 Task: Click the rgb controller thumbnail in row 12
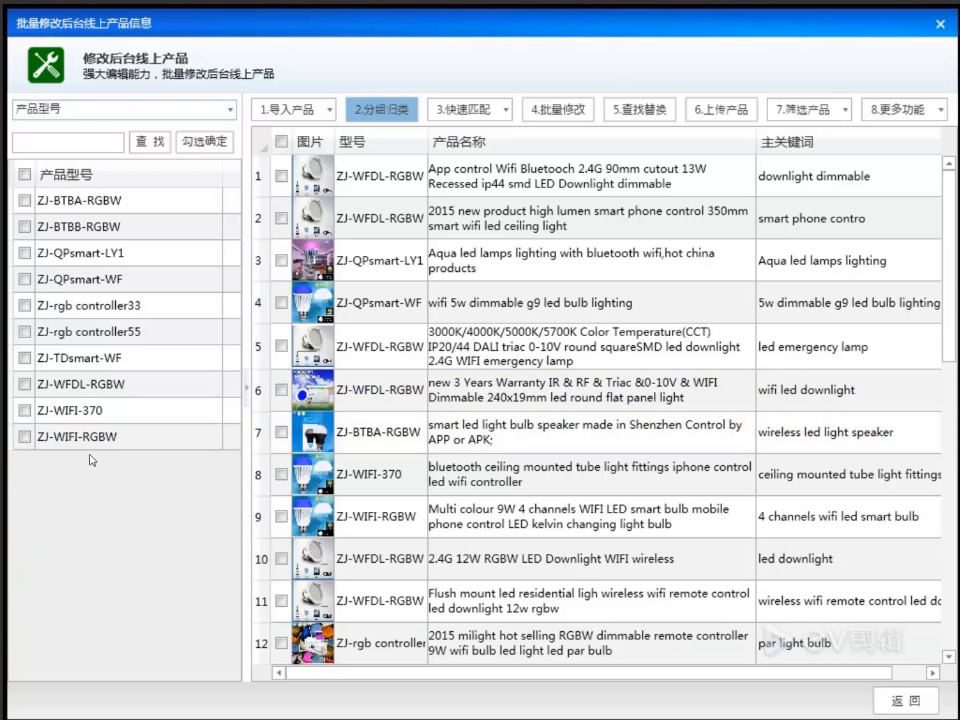[313, 643]
